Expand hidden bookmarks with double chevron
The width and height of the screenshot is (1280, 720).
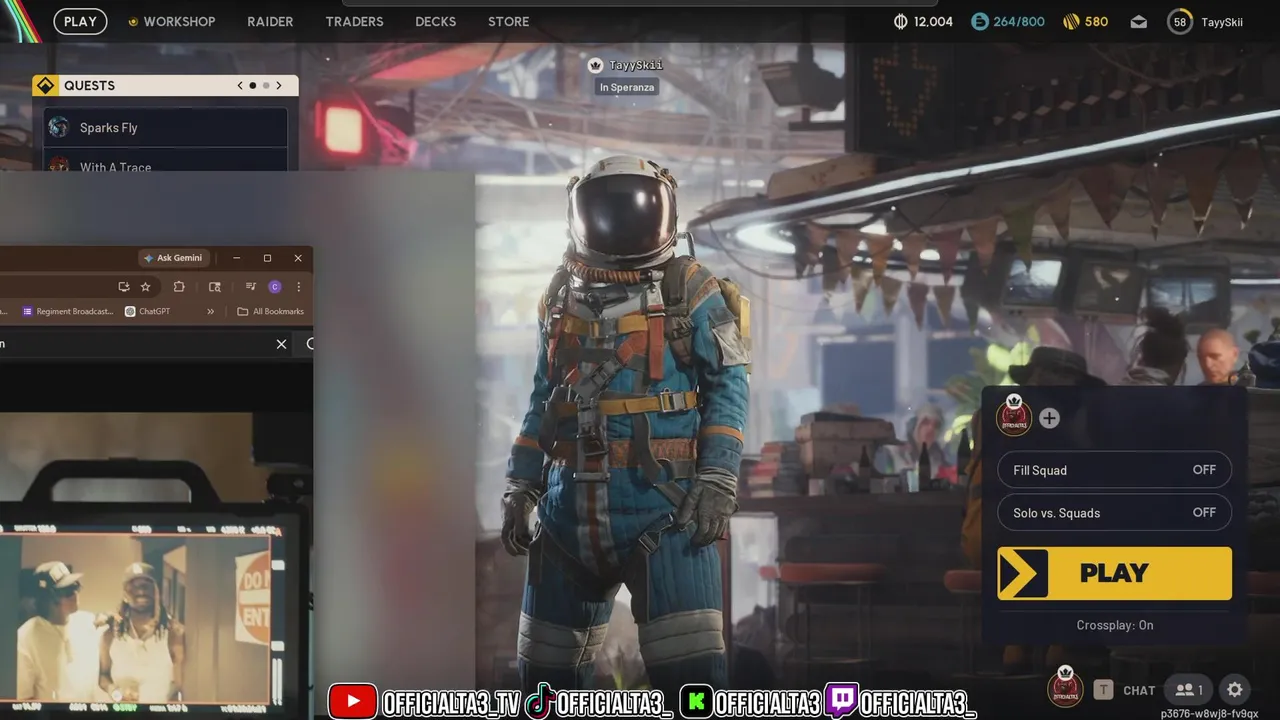click(x=210, y=311)
